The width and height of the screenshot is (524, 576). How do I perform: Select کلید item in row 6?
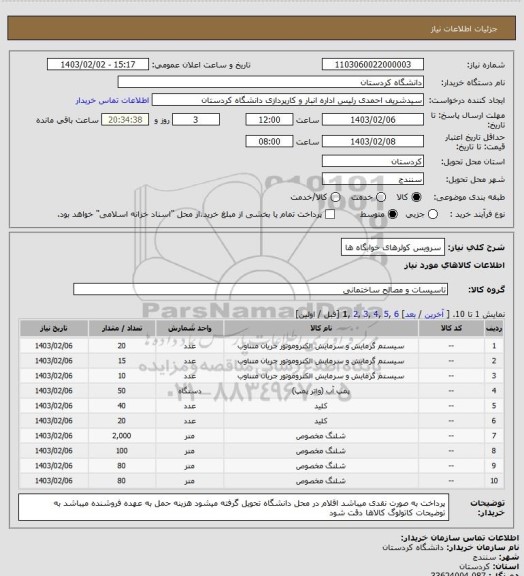[321, 421]
